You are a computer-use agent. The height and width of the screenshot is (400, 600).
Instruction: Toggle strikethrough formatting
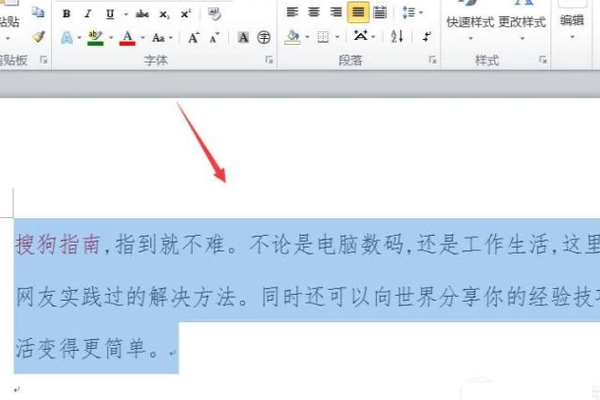point(142,14)
